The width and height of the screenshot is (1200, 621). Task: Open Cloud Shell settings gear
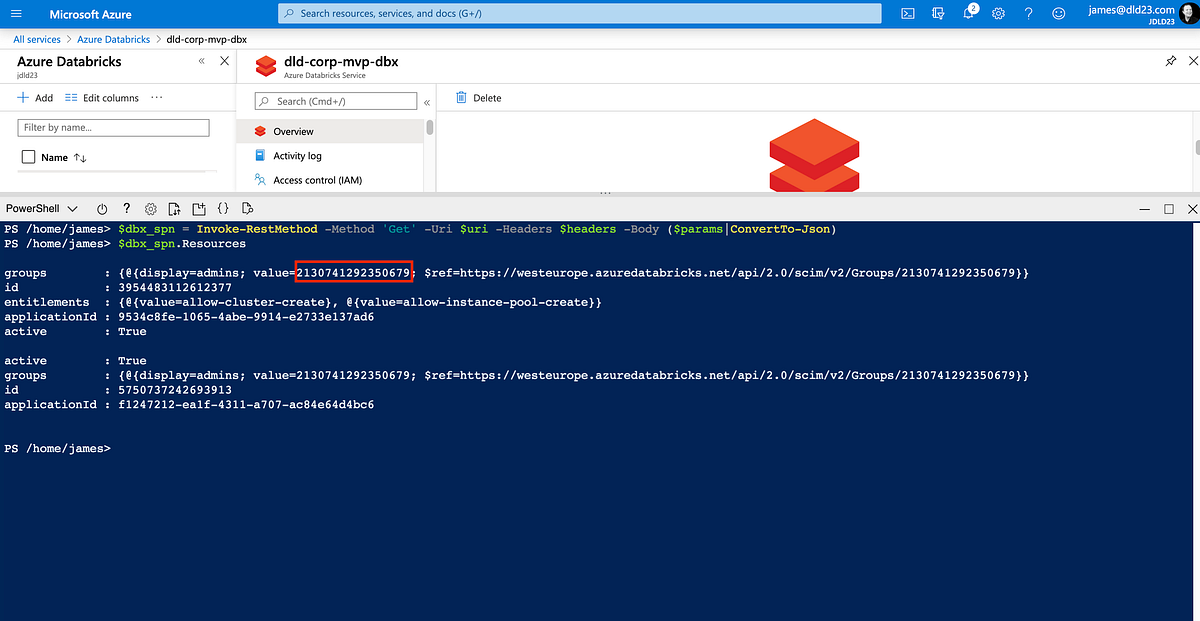(x=150, y=208)
